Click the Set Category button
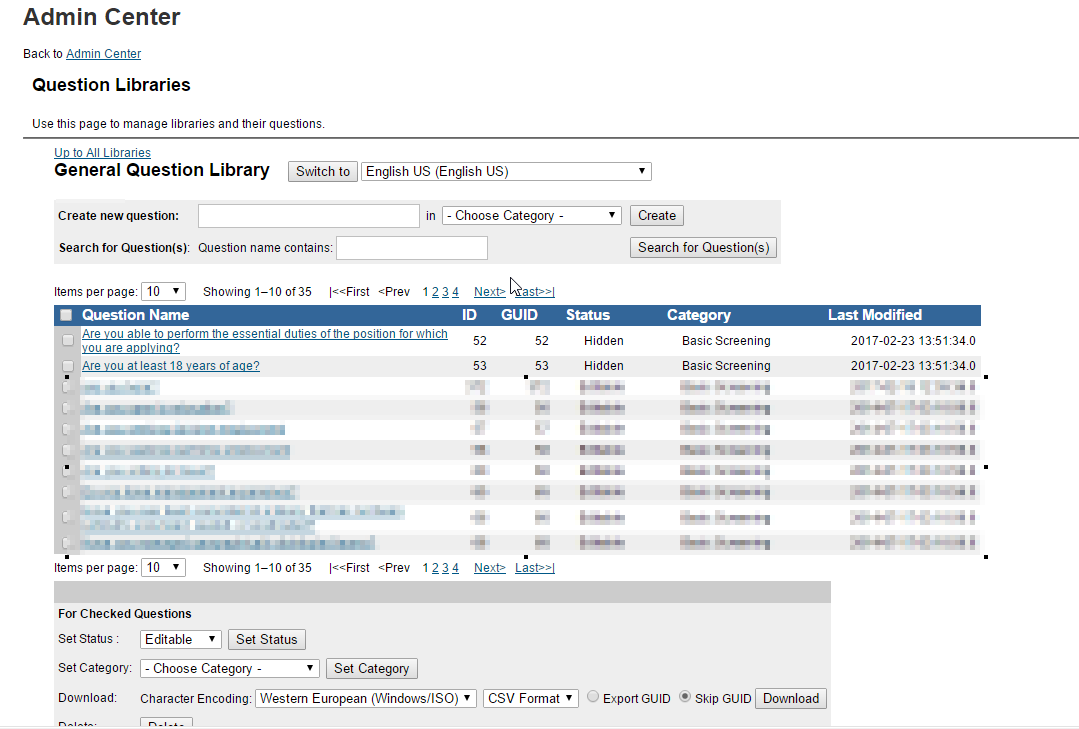This screenshot has width=1079, height=729. pyautogui.click(x=372, y=668)
